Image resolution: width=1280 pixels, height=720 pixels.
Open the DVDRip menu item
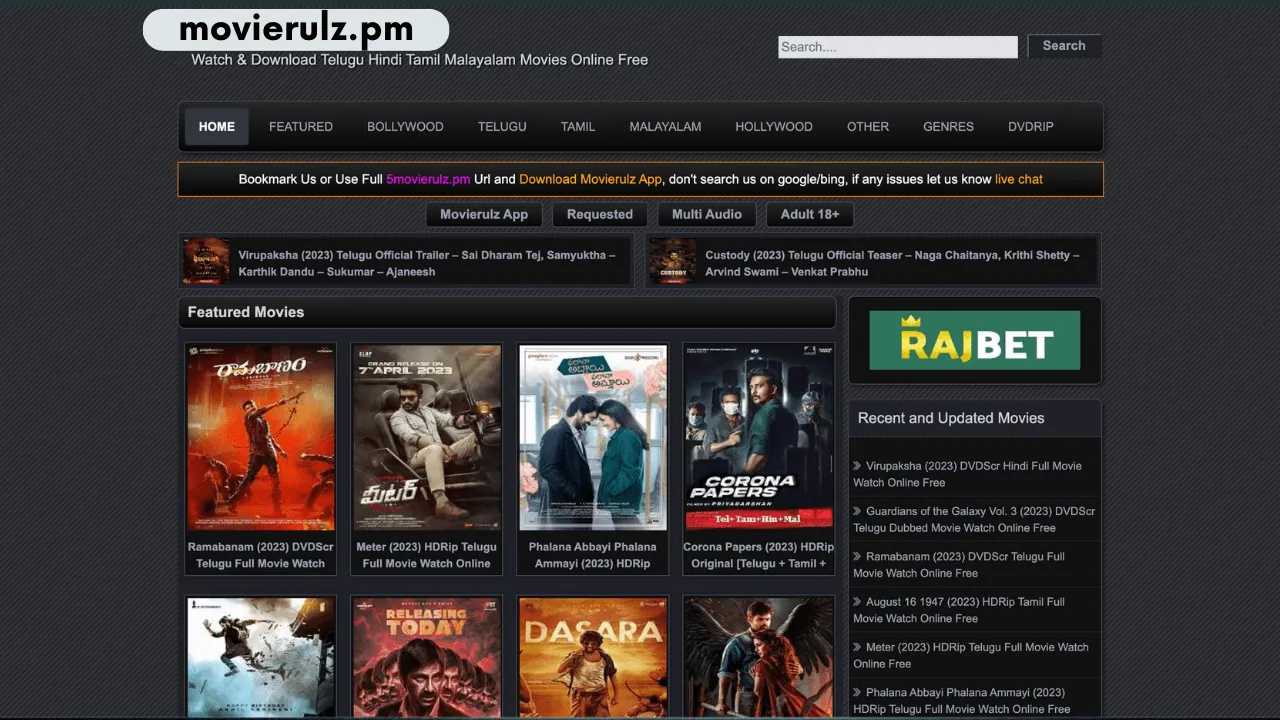coord(1031,127)
